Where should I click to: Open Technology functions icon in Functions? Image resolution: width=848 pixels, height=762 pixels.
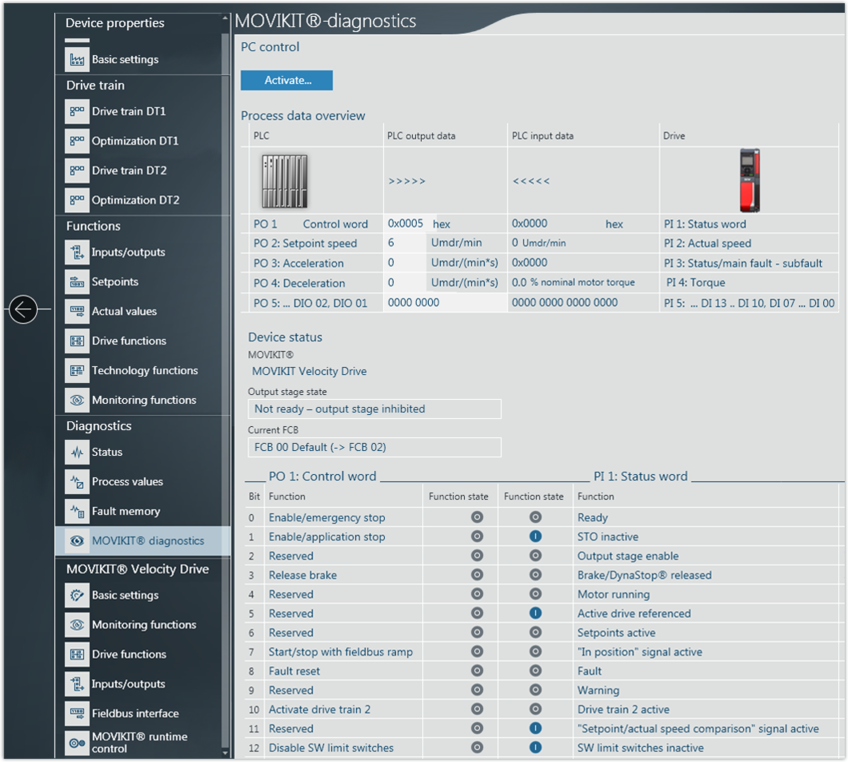click(77, 370)
